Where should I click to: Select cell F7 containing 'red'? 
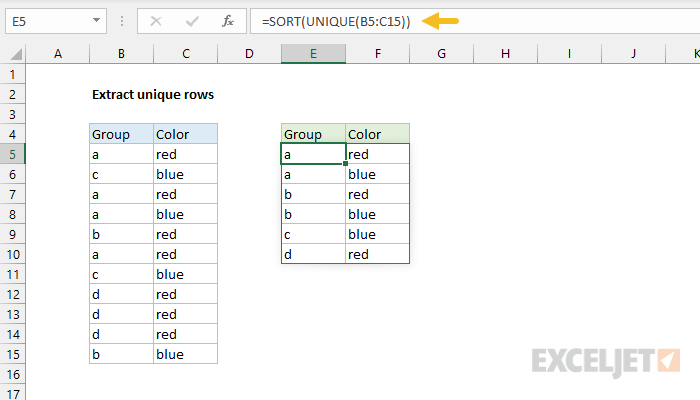pos(378,194)
